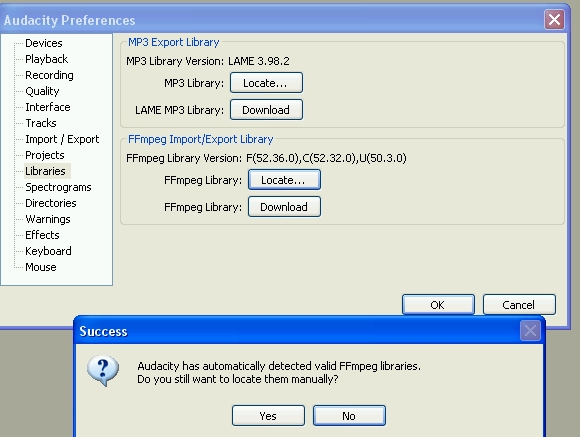Click Locate button for MP3 Library

tap(266, 83)
